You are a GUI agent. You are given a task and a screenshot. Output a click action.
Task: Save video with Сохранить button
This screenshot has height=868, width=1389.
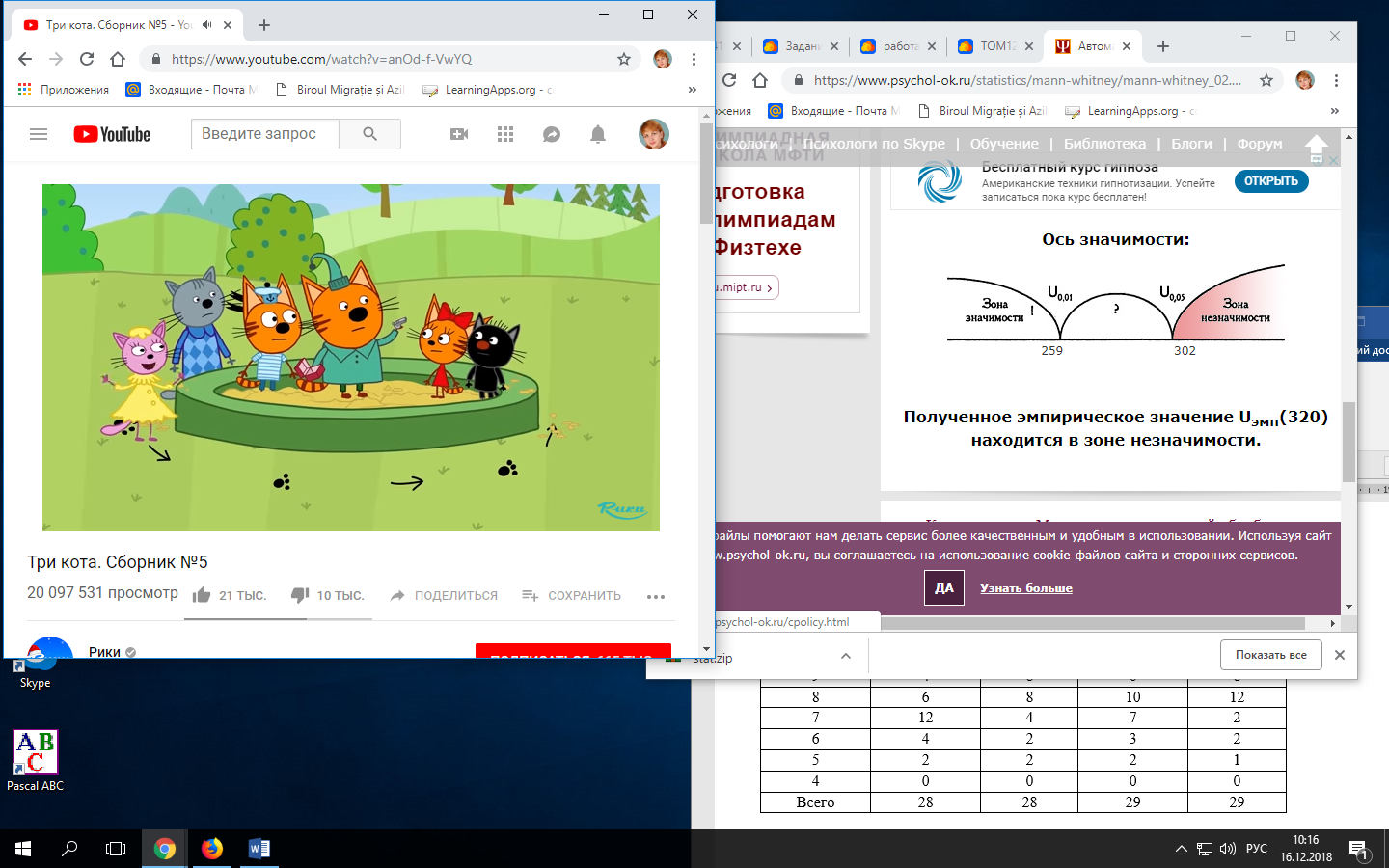pos(571,595)
